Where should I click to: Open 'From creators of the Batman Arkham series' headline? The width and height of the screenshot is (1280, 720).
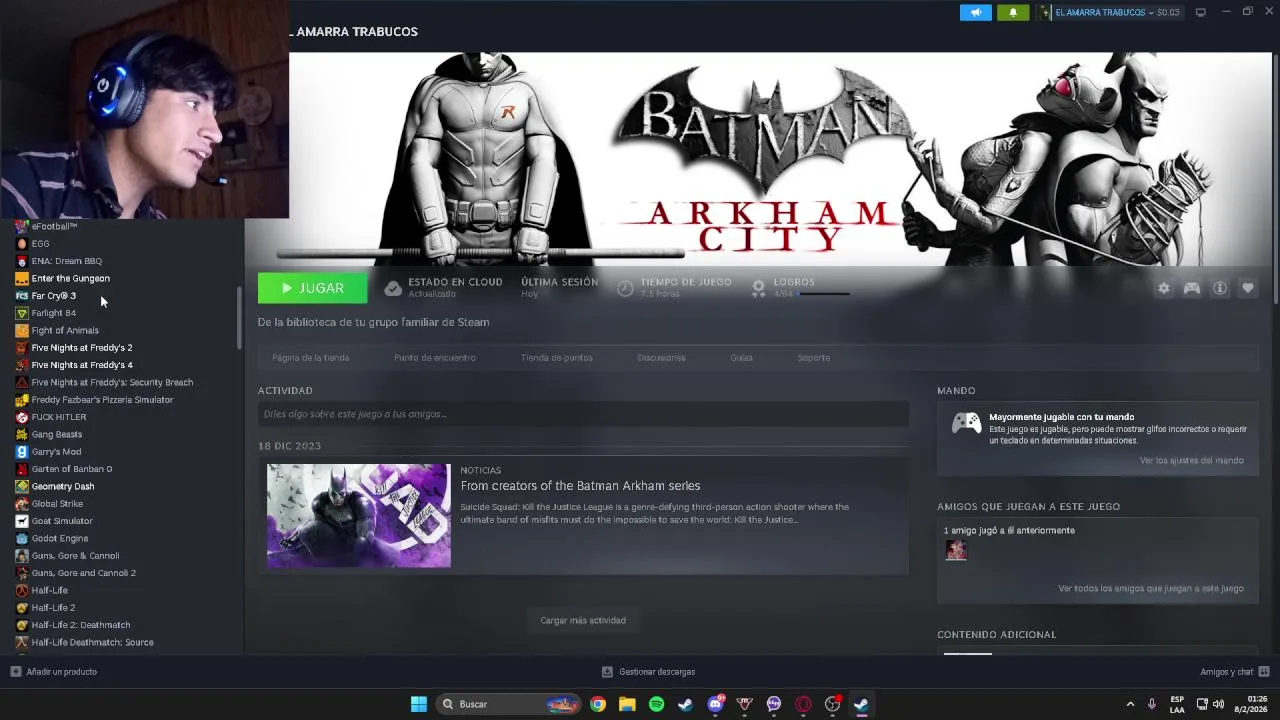580,486
